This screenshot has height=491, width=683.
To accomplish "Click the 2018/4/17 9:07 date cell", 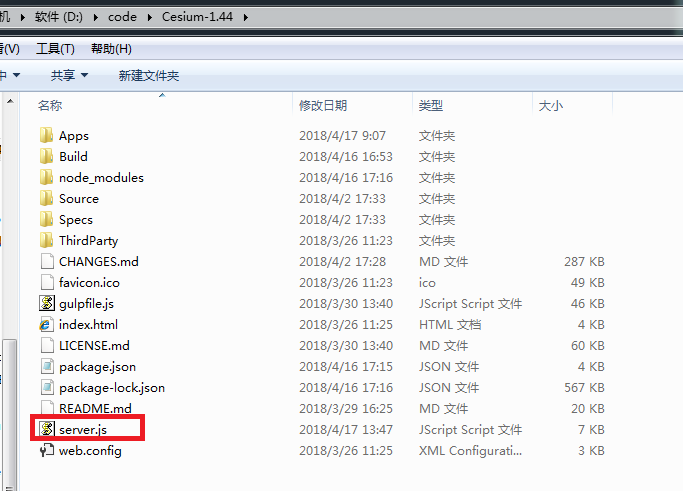I will pyautogui.click(x=342, y=135).
